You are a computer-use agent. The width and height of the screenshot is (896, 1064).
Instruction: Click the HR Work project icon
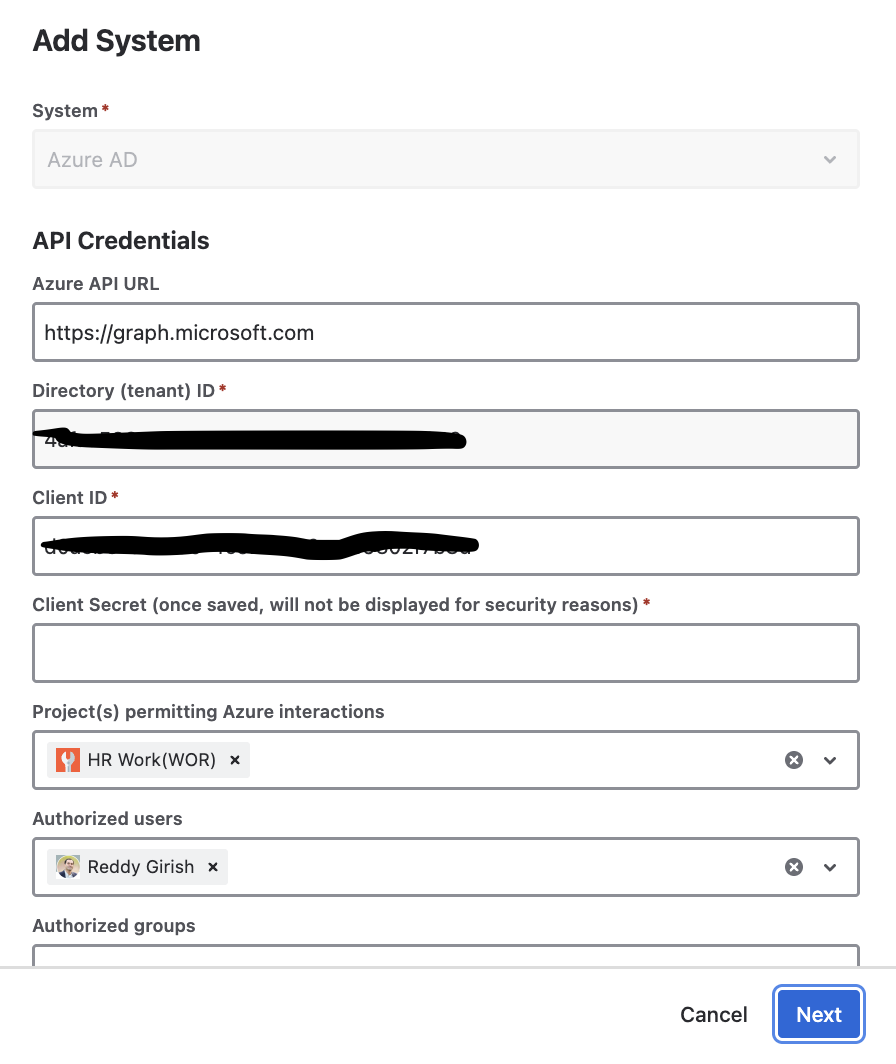tap(67, 760)
